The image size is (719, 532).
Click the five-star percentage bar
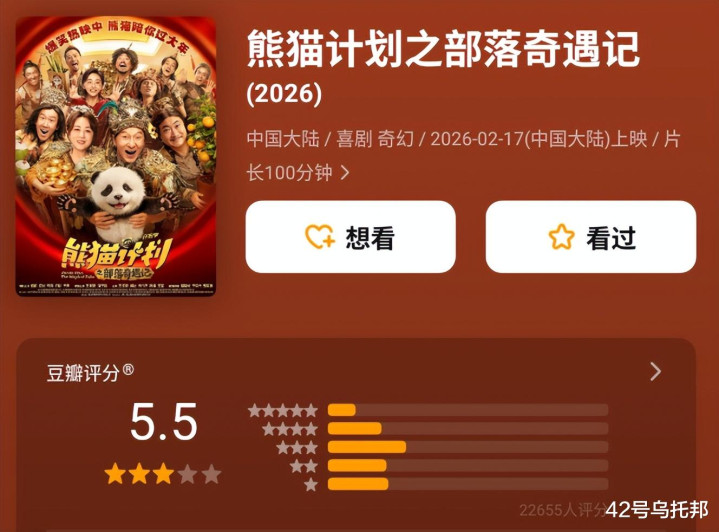(x=468, y=410)
